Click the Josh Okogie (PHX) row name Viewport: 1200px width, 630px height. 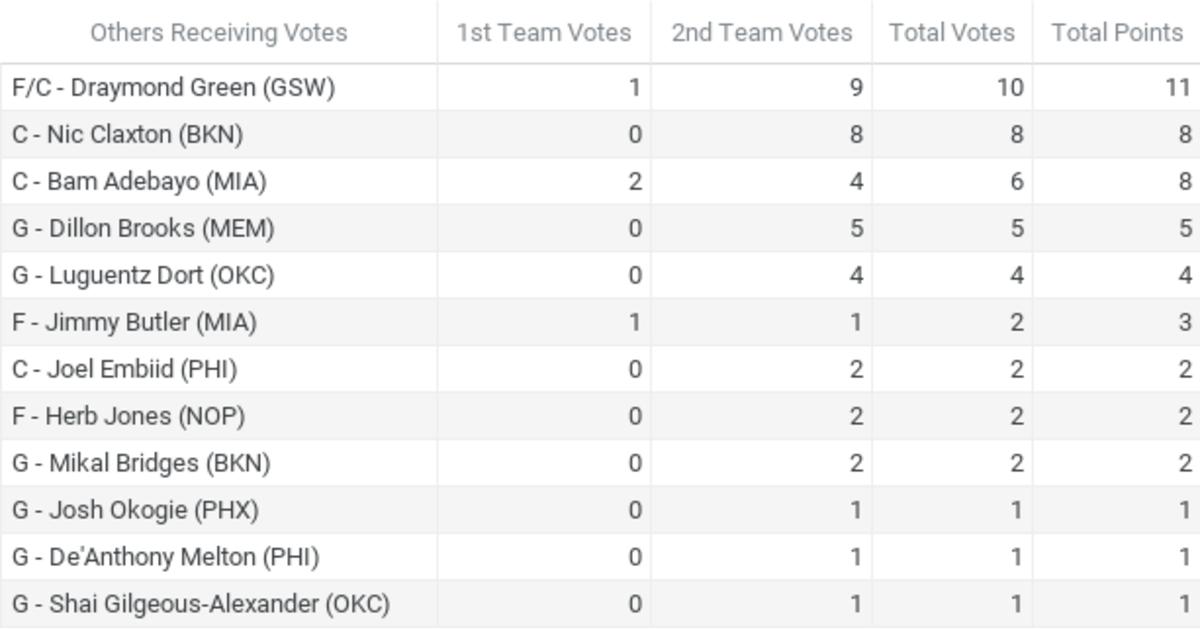pyautogui.click(x=135, y=511)
